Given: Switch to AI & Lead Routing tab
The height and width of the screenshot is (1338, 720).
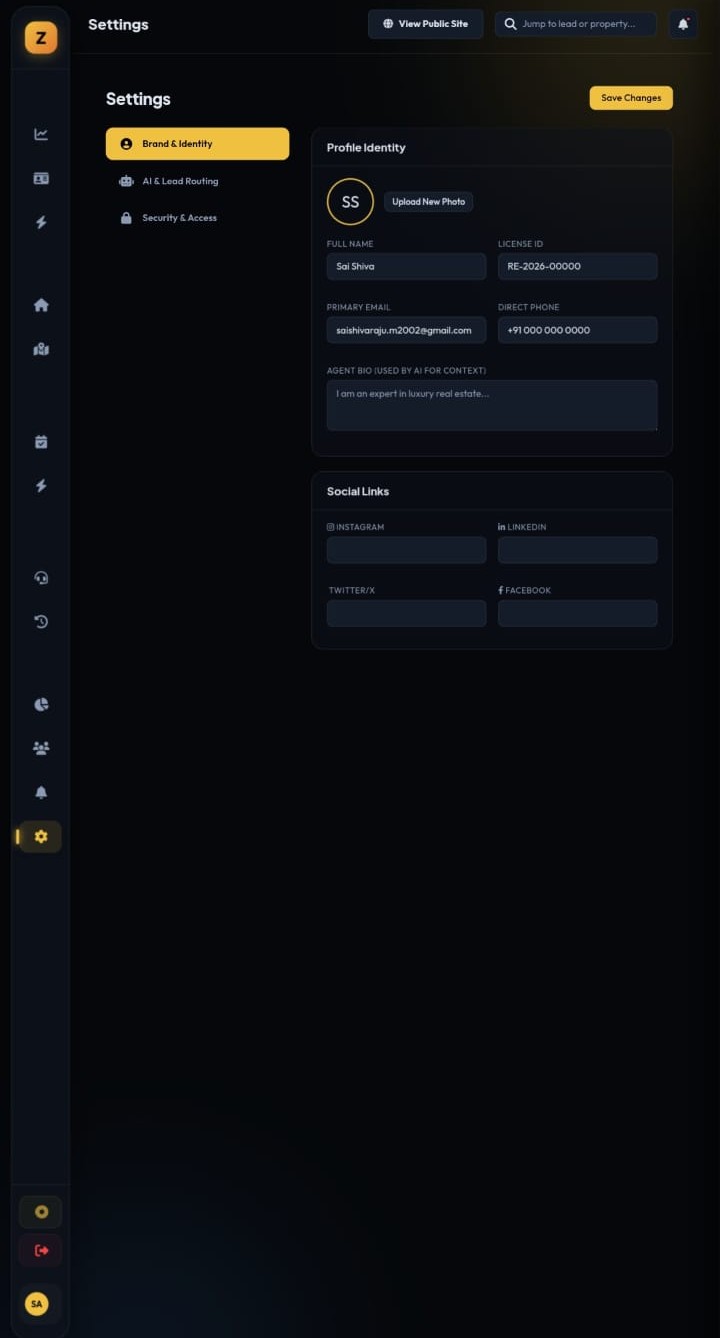Looking at the screenshot, I should 197,181.
